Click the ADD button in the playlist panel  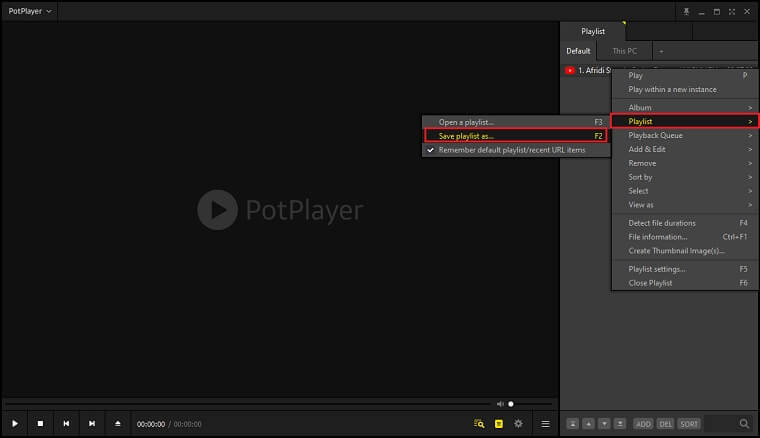click(x=643, y=424)
